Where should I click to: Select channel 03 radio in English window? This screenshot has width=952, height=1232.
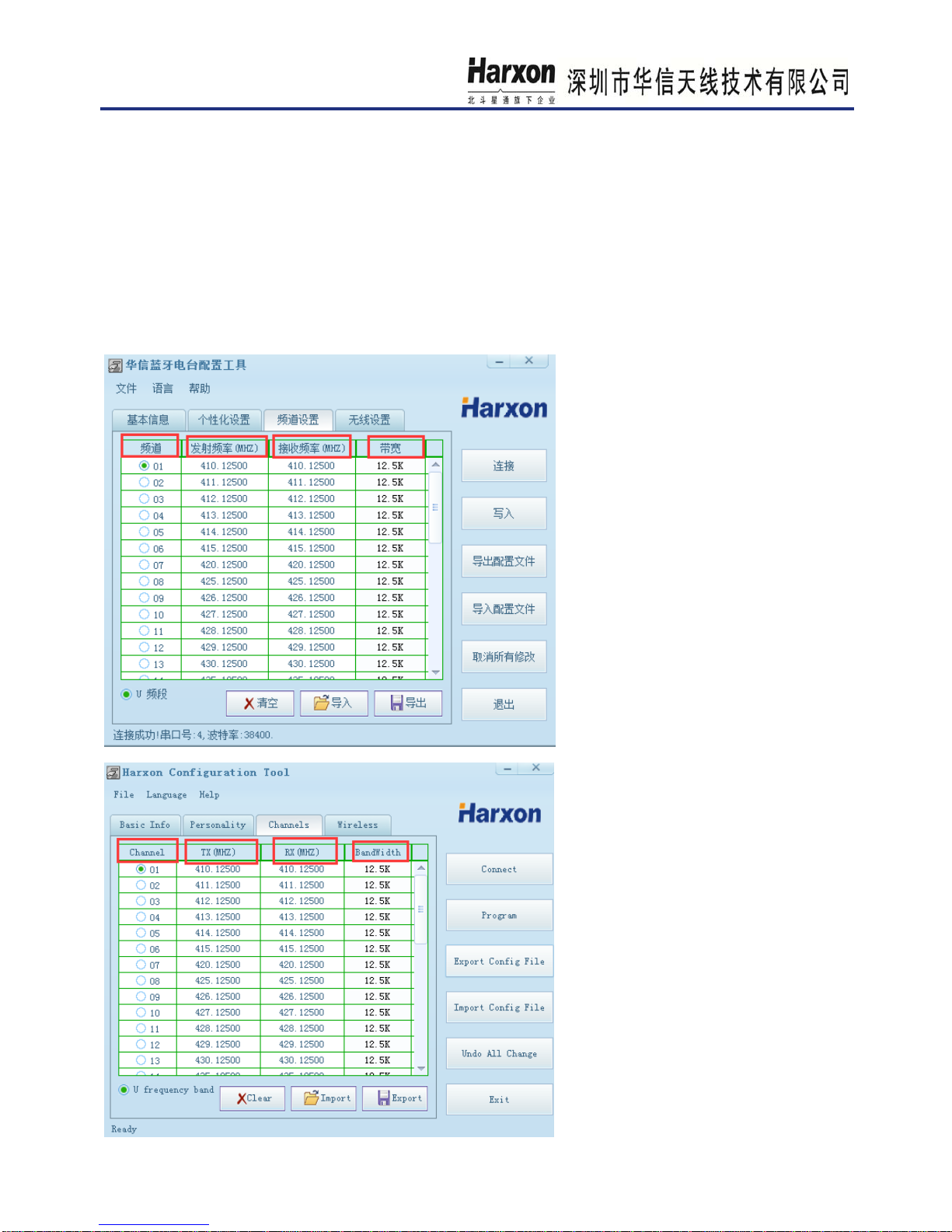click(x=141, y=901)
